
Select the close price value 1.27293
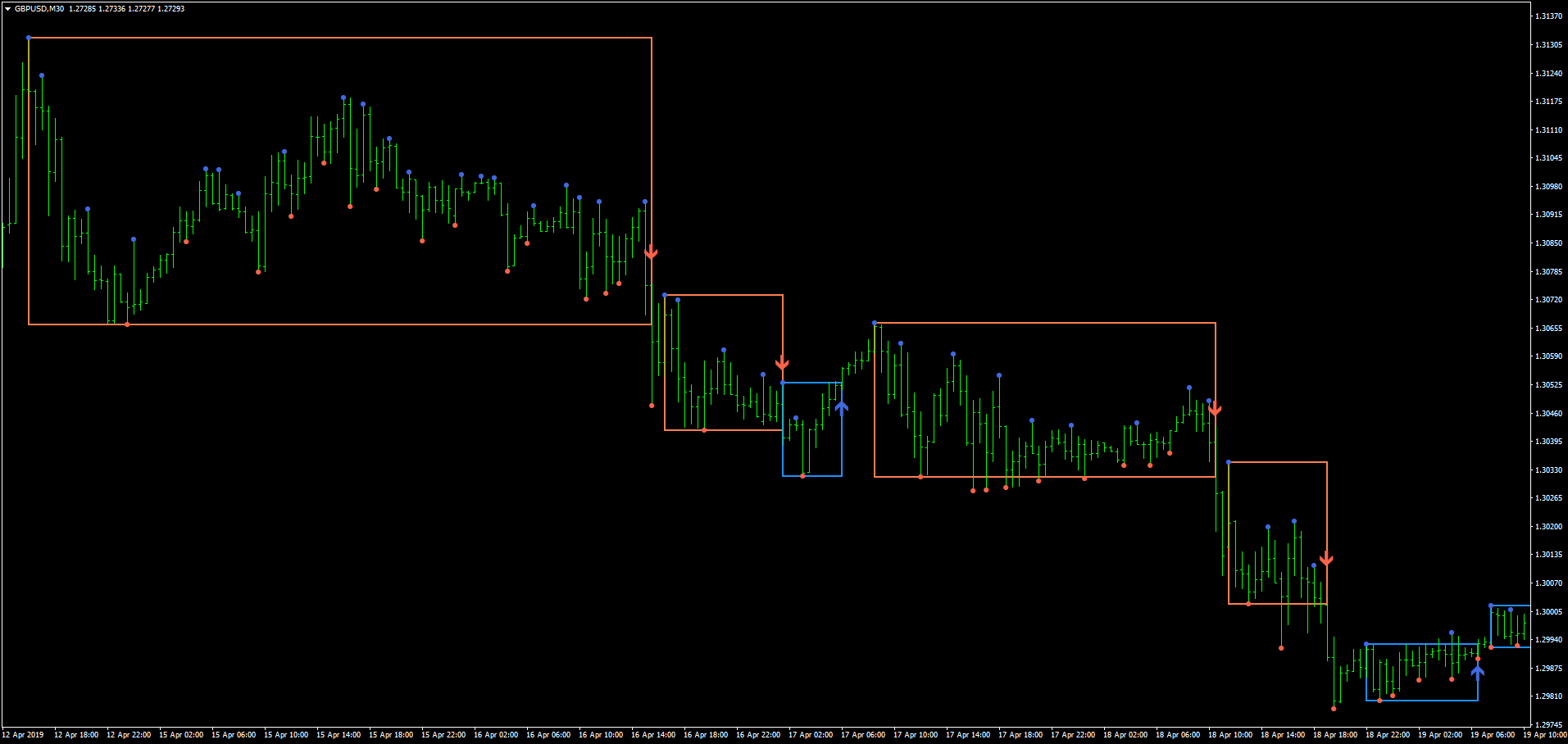(x=171, y=9)
